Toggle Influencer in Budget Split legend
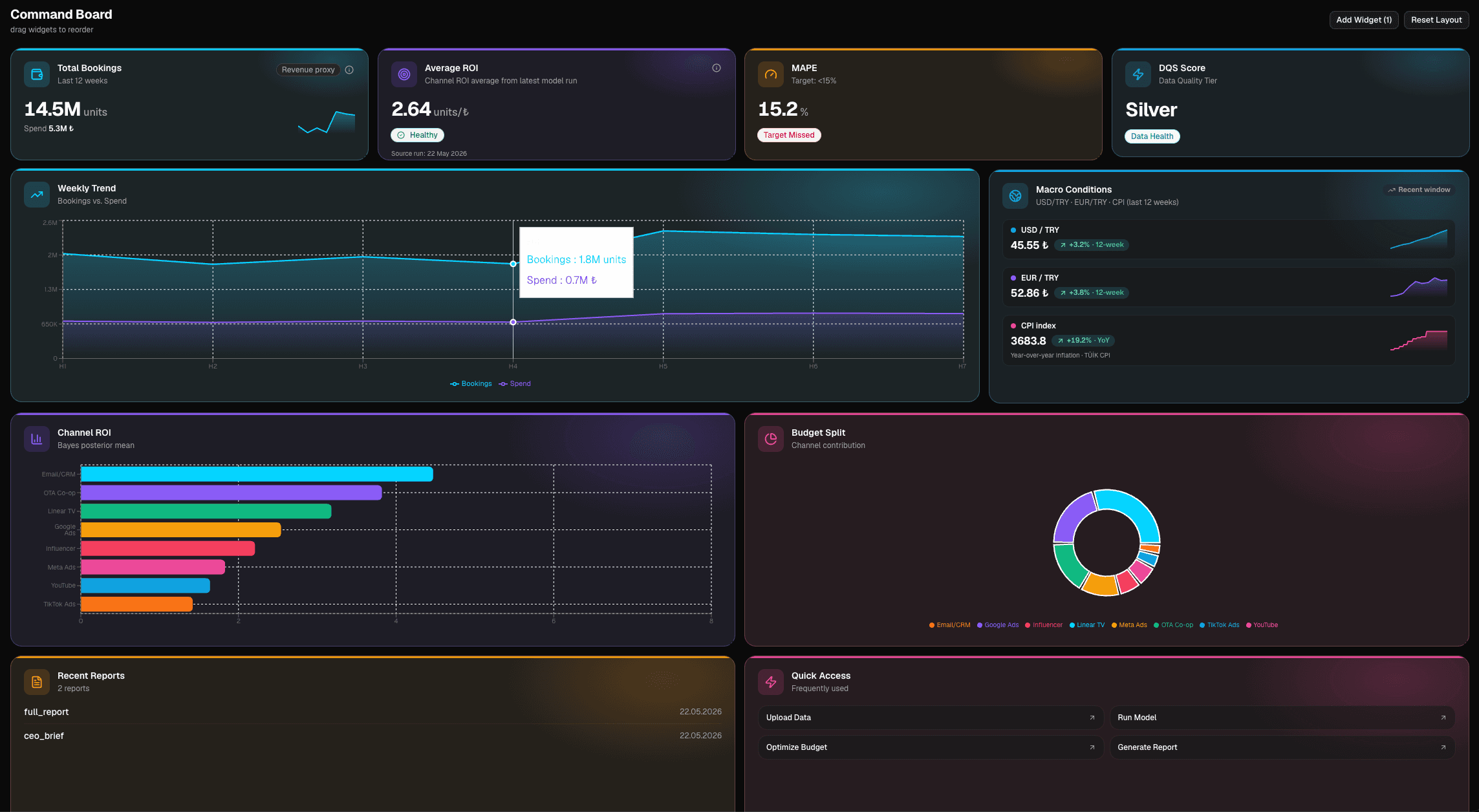Image resolution: width=1479 pixels, height=812 pixels. pyautogui.click(x=1044, y=625)
